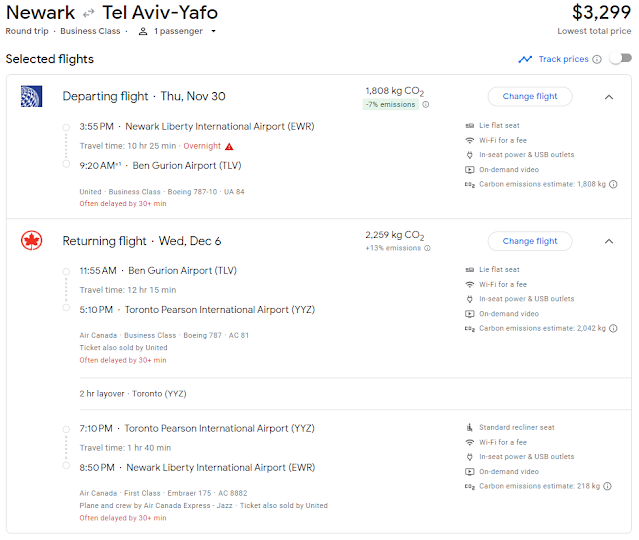Click the 'Departing flight · Thu, Nov 30' heading
Image resolution: width=639 pixels, height=540 pixels.
[144, 96]
